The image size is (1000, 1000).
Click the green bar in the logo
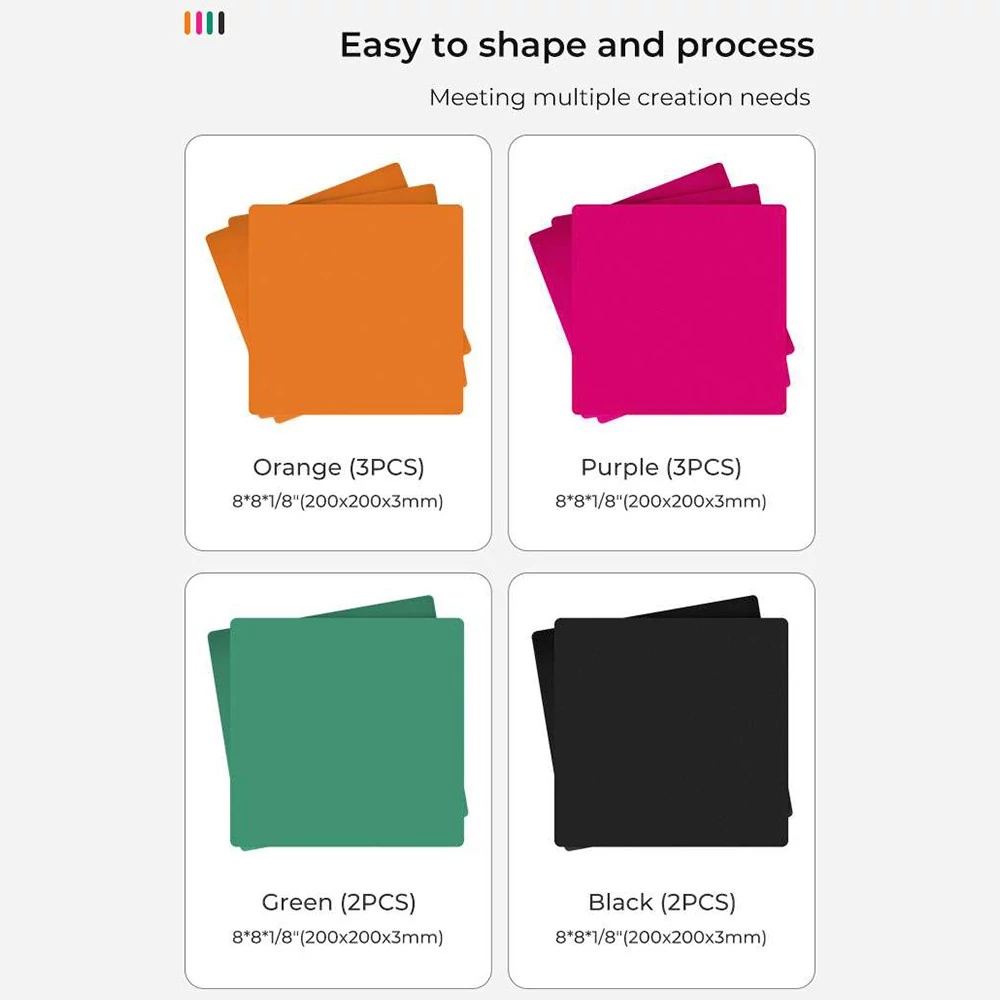[x=210, y=23]
